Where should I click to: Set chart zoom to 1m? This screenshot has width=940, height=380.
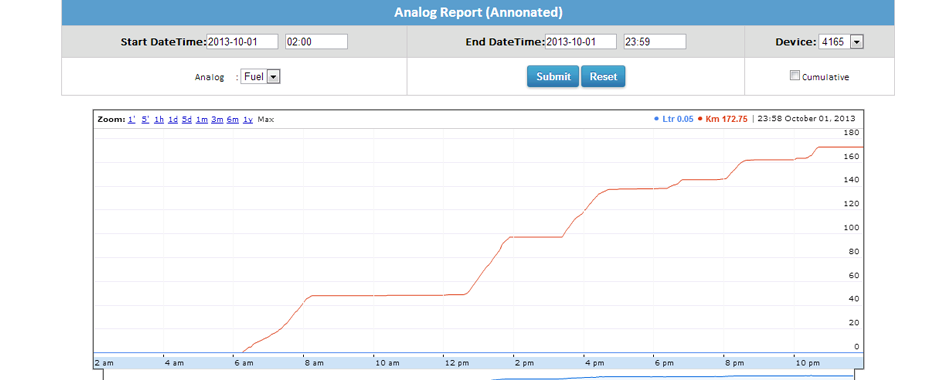[202, 119]
